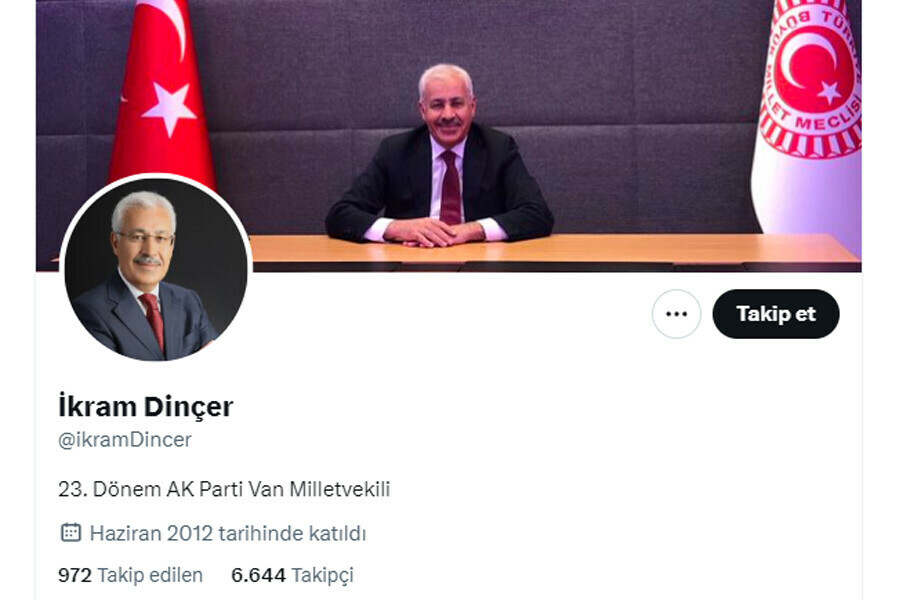Open the three-dot more options menu
Viewport: 900px width, 600px height.
pos(676,314)
